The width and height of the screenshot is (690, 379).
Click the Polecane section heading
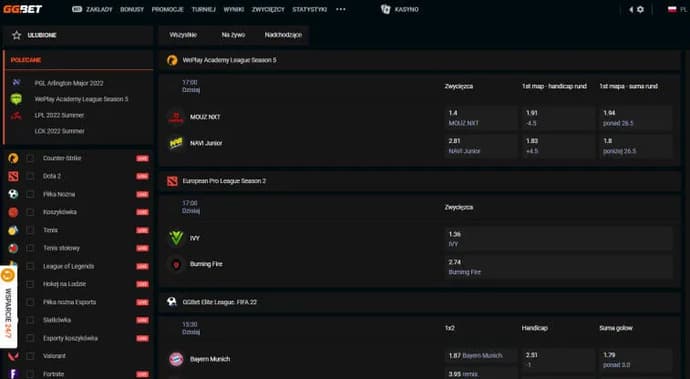[x=26, y=60]
